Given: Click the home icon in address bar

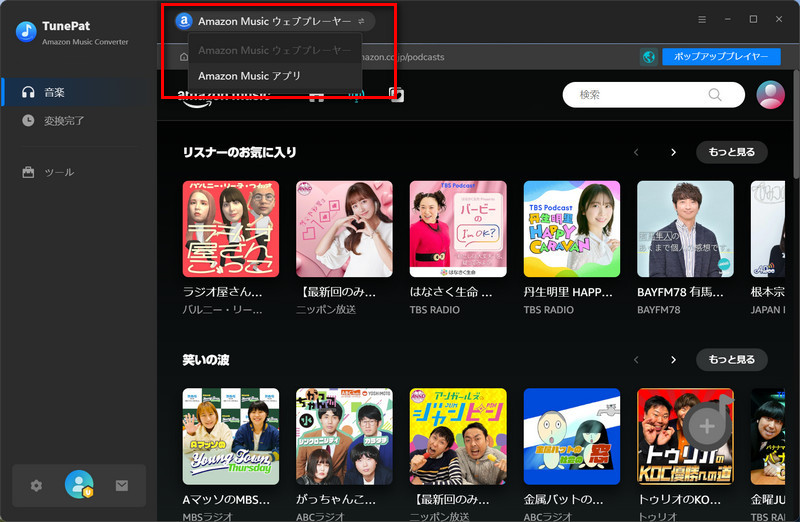Looking at the screenshot, I should (184, 57).
